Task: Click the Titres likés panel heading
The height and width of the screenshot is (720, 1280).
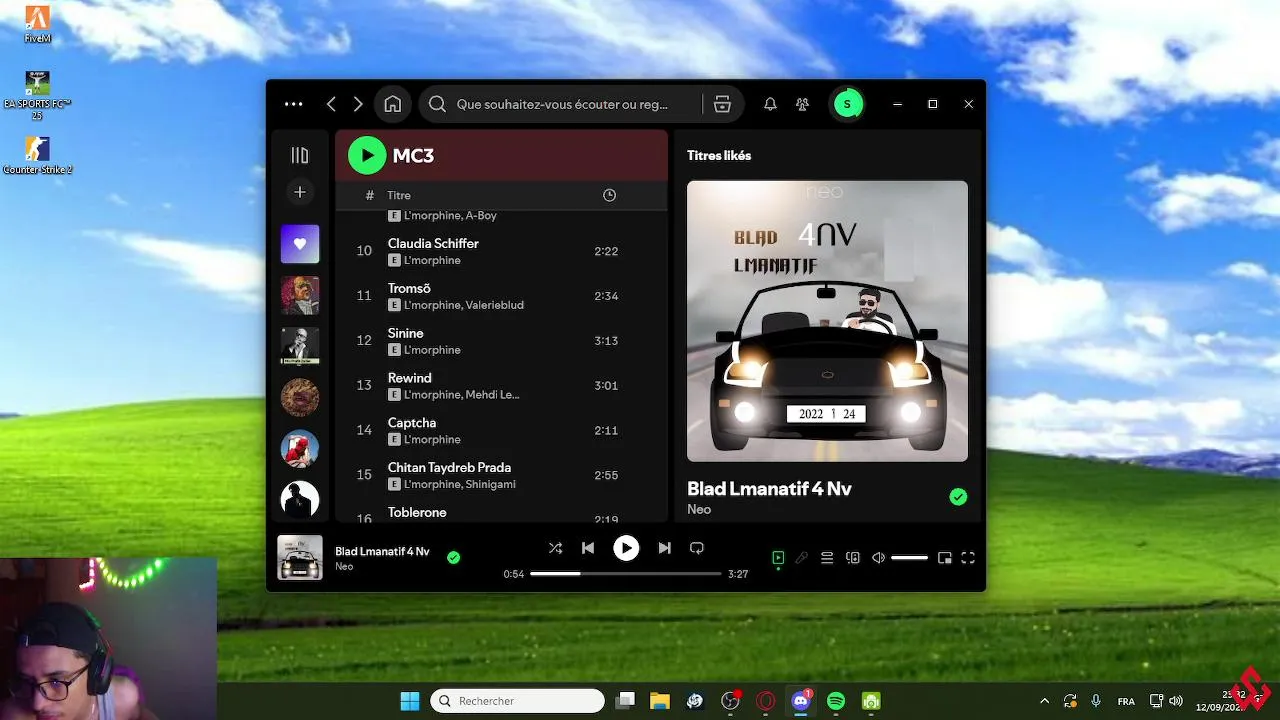Action: click(719, 155)
